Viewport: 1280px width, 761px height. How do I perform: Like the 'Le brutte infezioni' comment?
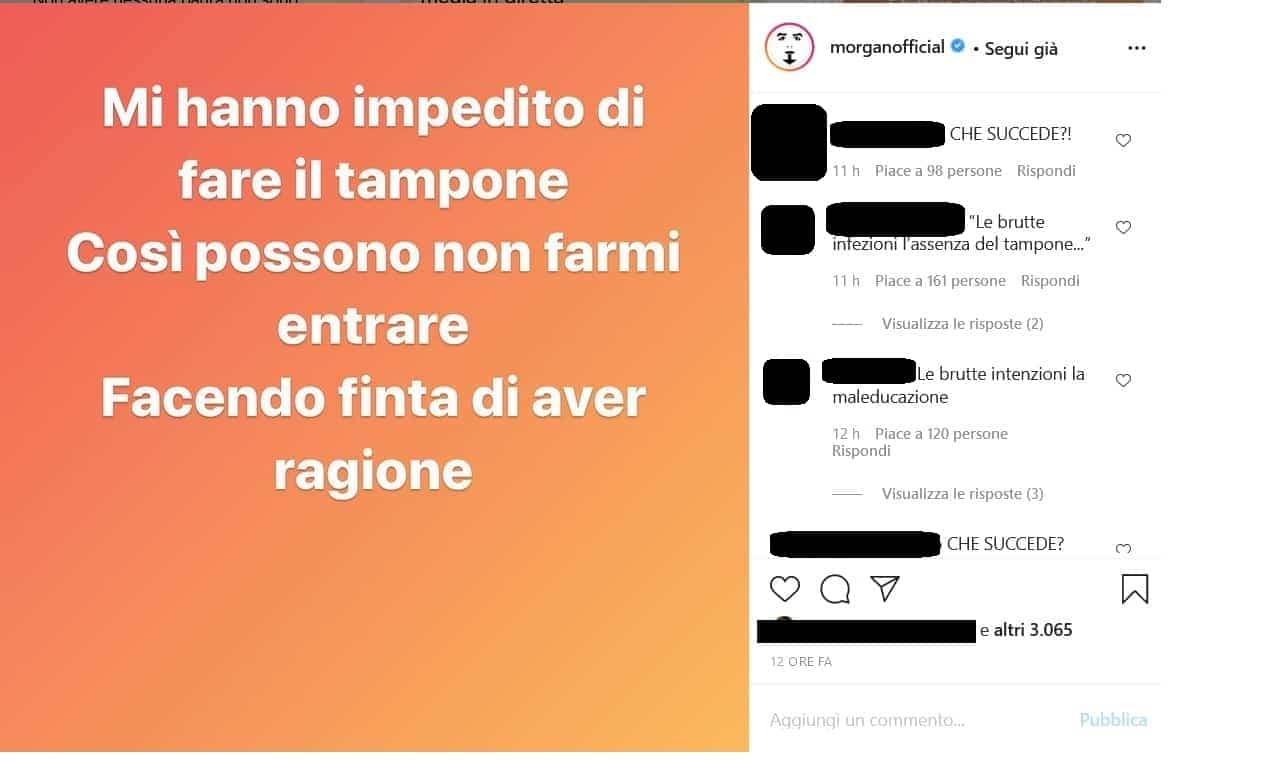click(1123, 228)
